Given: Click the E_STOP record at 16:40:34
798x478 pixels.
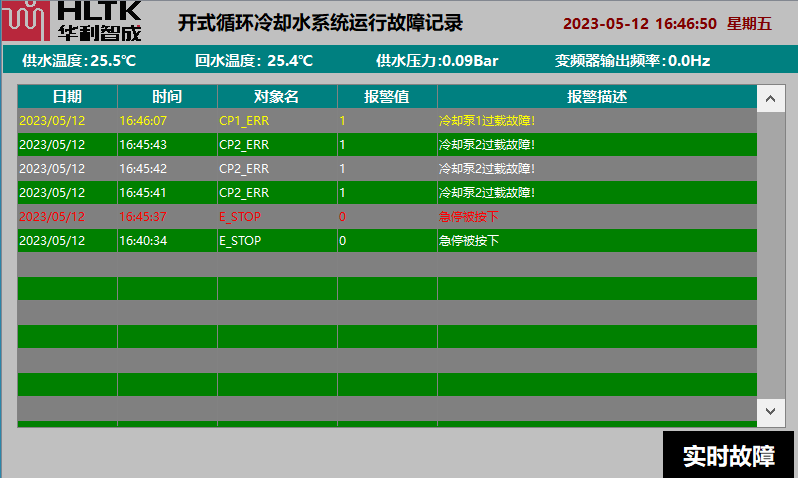Looking at the screenshot, I should tap(387, 241).
